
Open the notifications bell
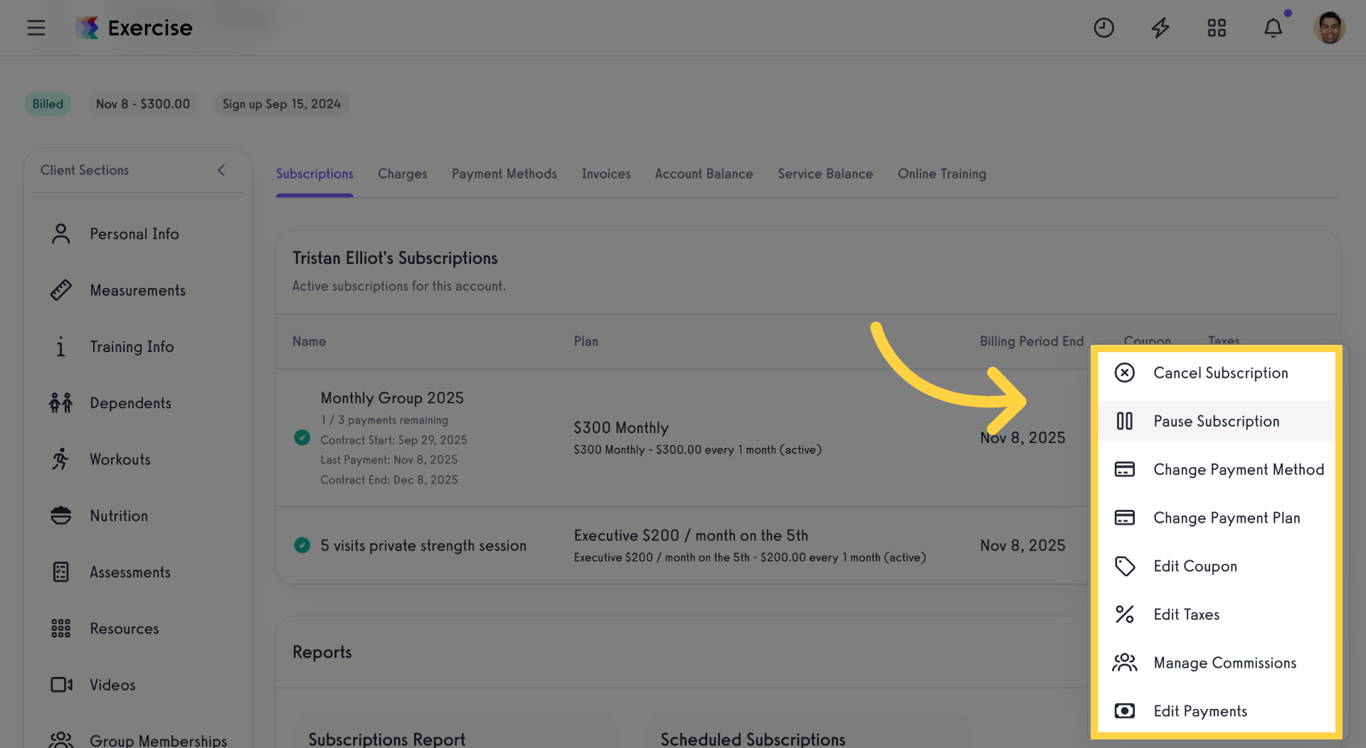(1273, 28)
